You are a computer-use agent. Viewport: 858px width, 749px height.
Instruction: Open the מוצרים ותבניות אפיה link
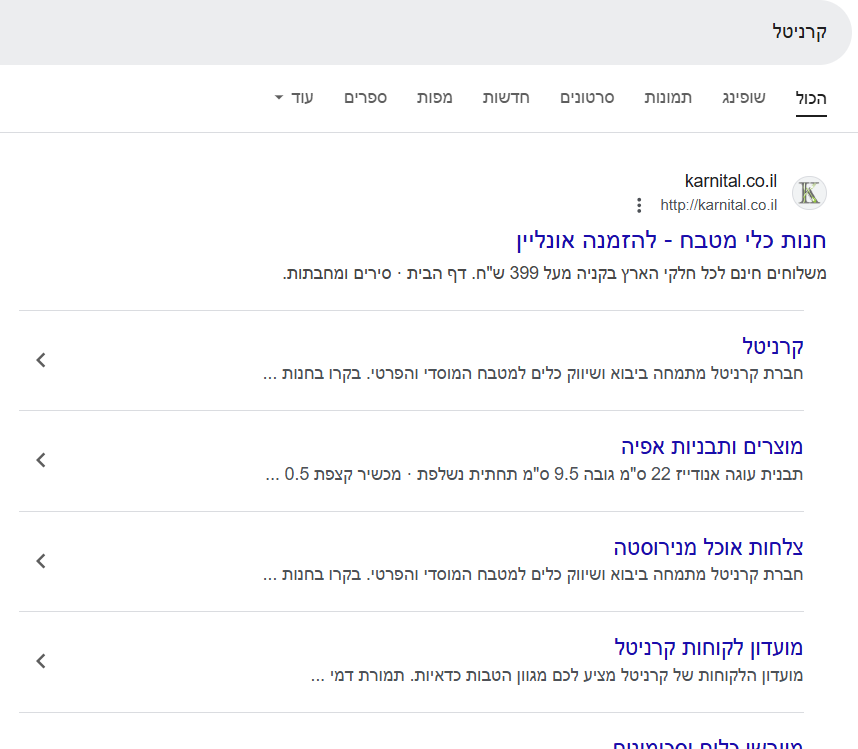712,446
